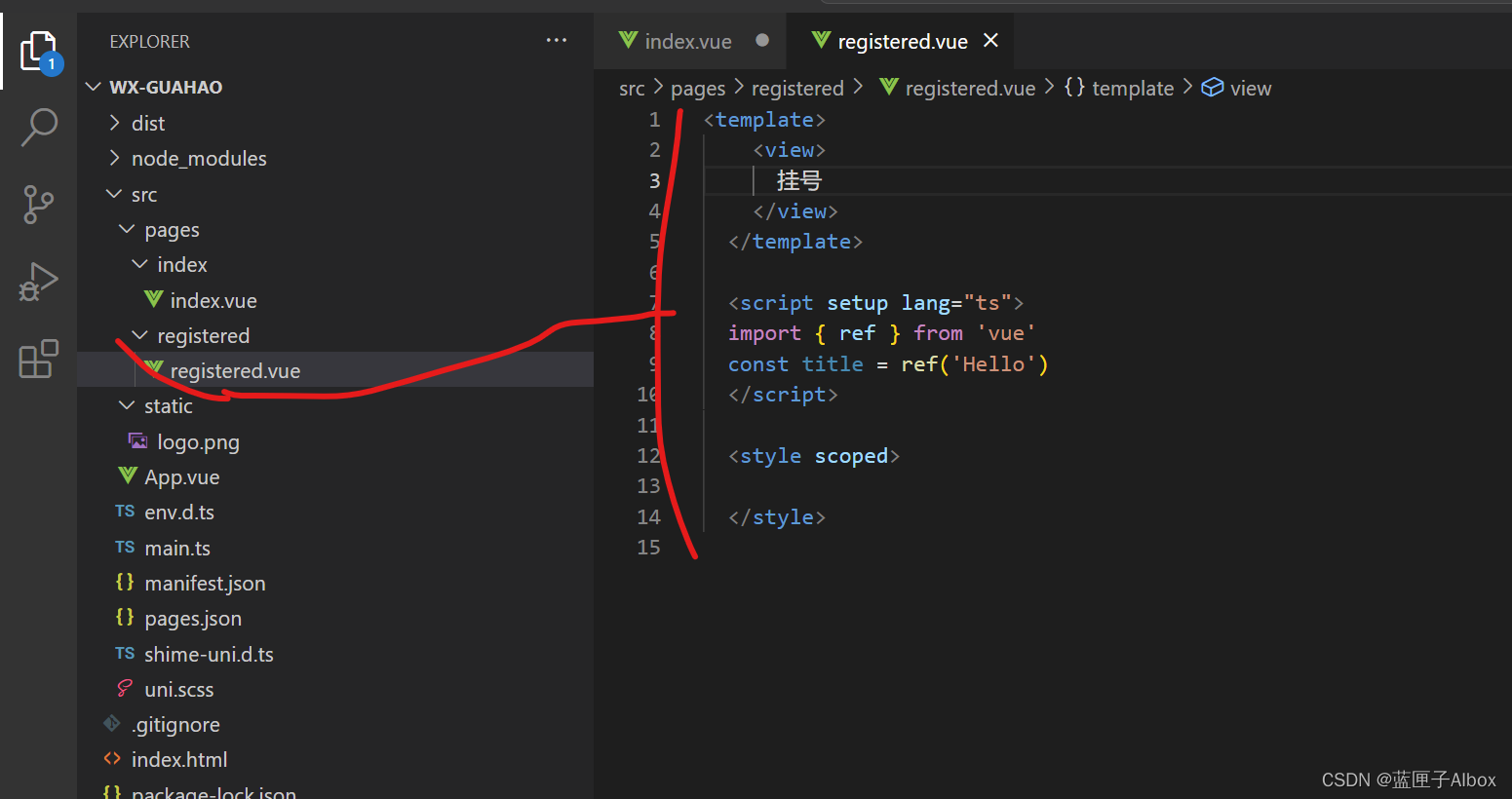Click breadcrumb item pages
Screen dimensions: 1512x799
tap(698, 89)
